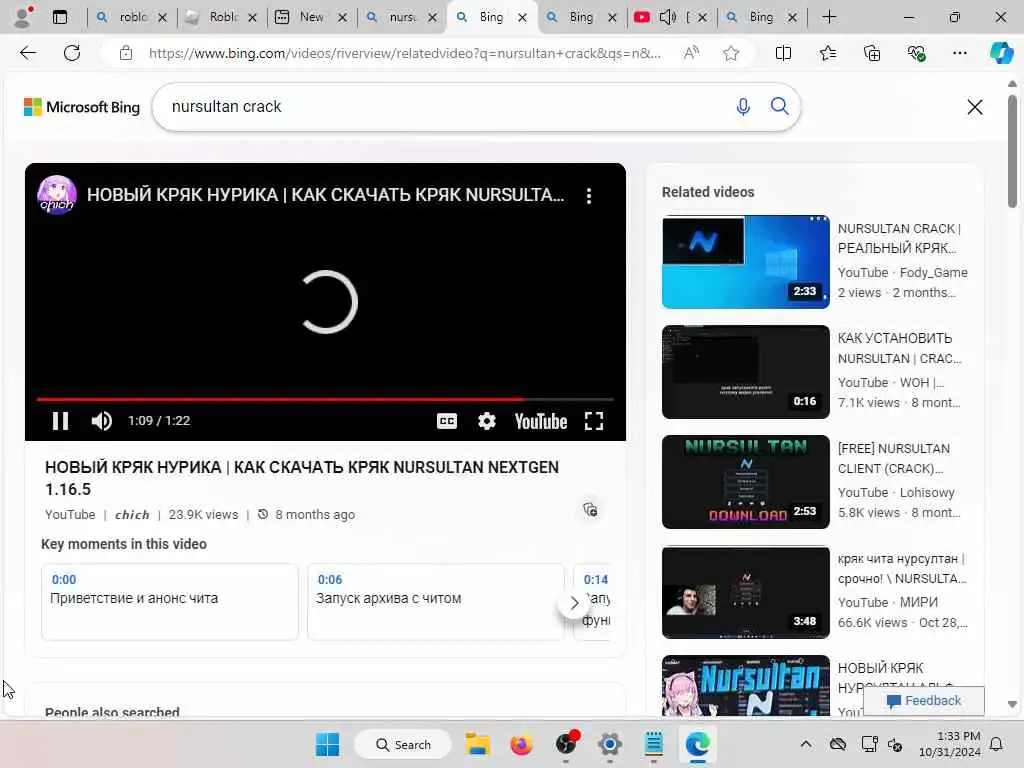Toggle closed captions CC button
Screen dimensions: 1024x768
(447, 421)
